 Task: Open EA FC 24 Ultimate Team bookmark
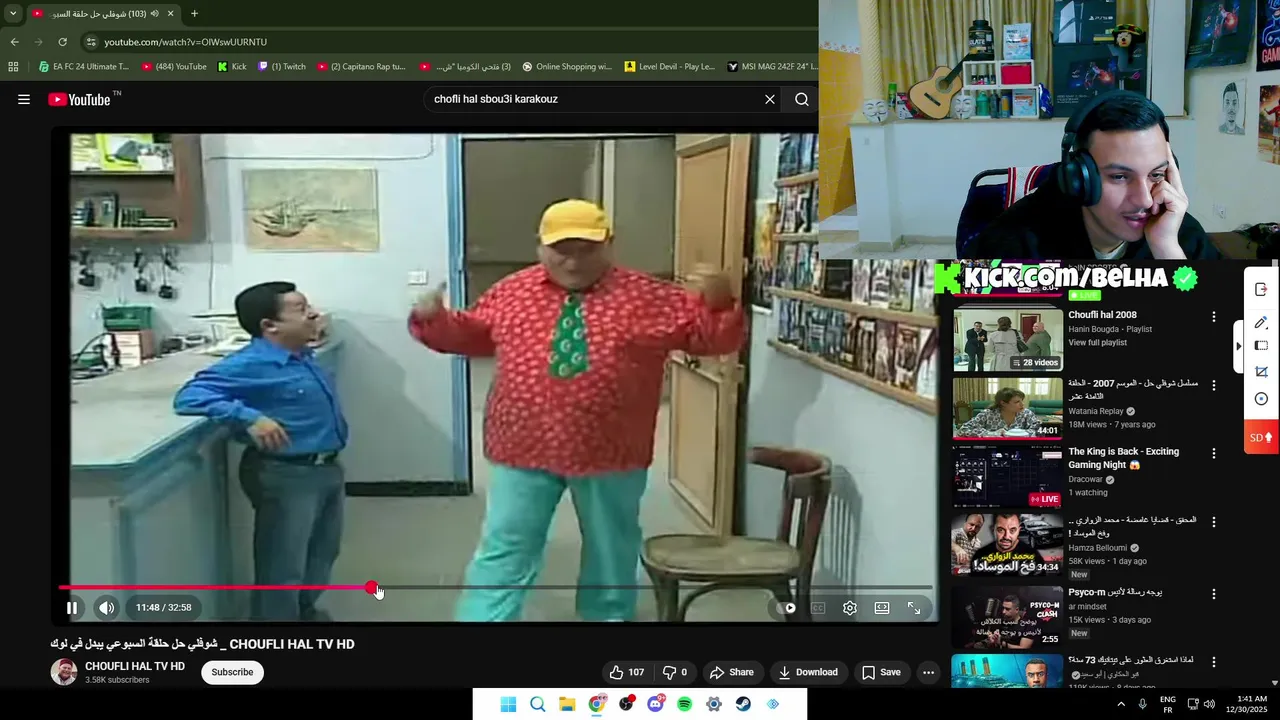click(x=84, y=67)
